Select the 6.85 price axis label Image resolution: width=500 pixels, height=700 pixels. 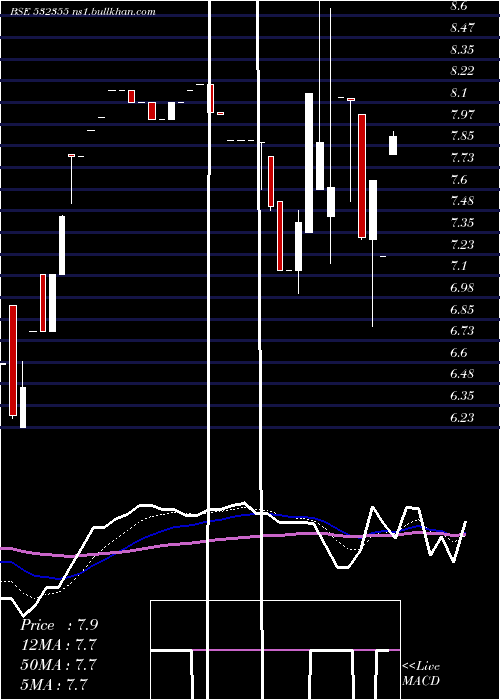click(x=462, y=309)
